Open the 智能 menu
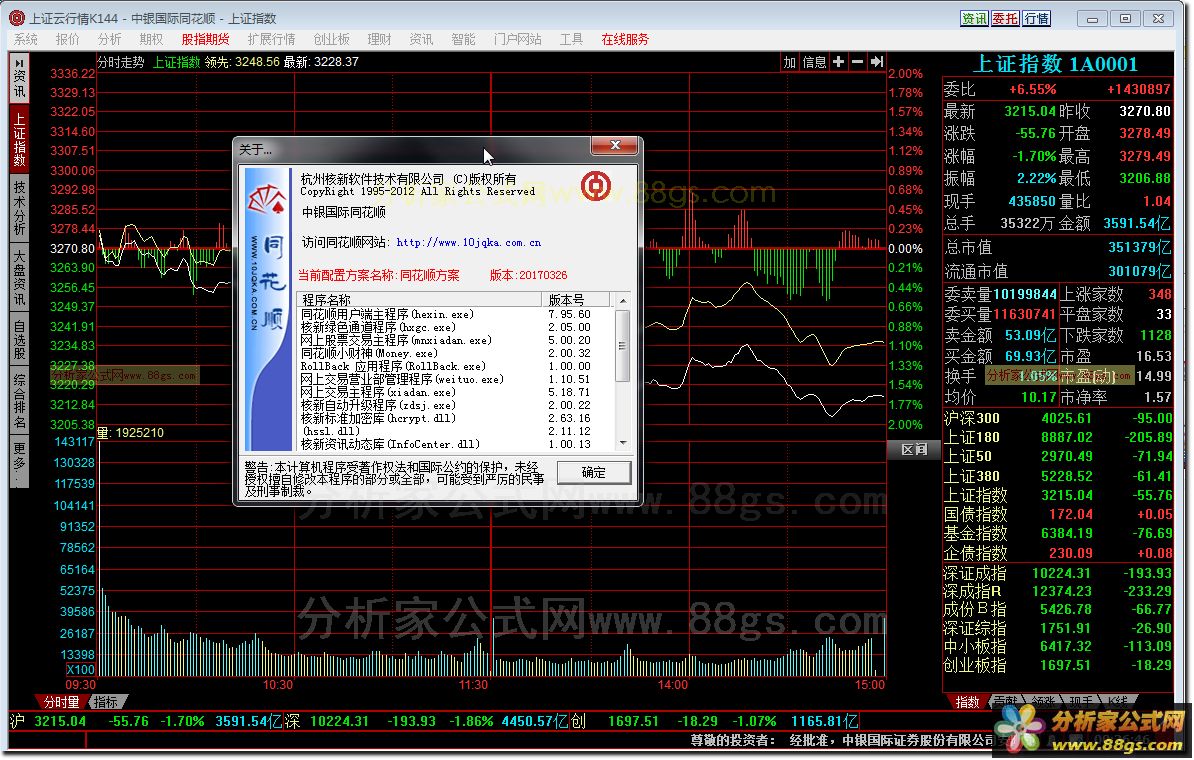 463,39
